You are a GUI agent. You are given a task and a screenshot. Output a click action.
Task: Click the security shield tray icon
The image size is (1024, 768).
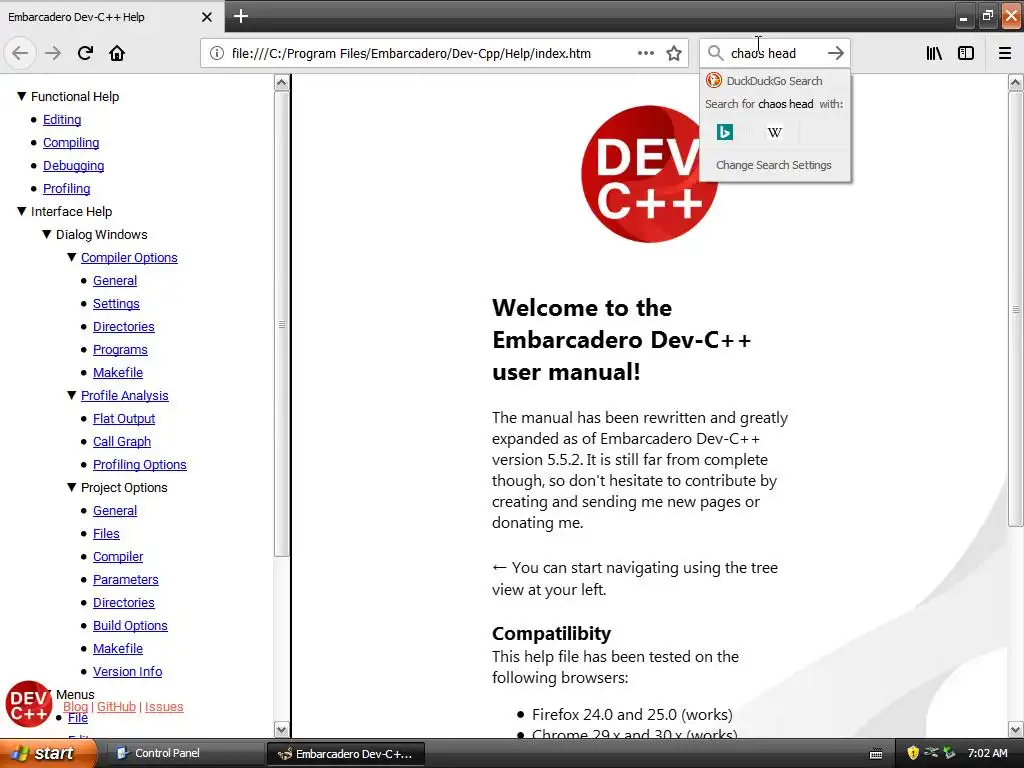point(913,753)
